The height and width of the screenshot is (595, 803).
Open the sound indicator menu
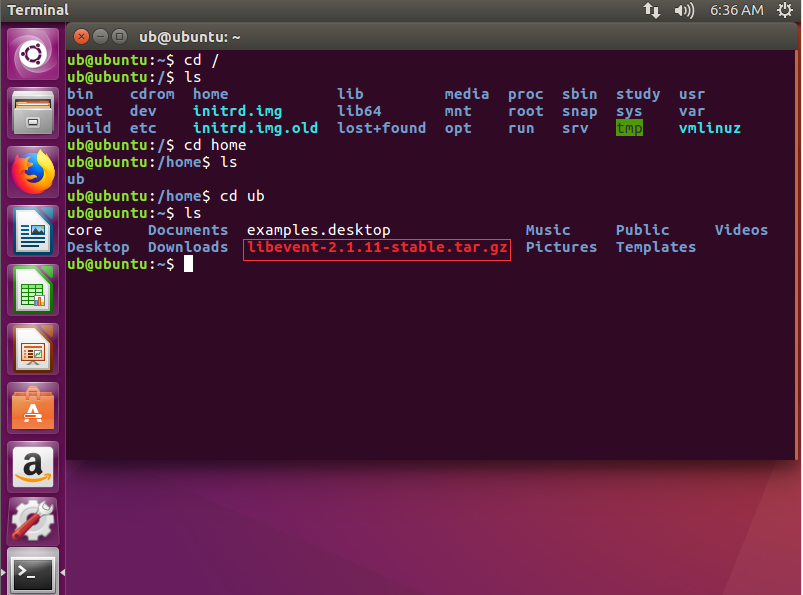(682, 11)
